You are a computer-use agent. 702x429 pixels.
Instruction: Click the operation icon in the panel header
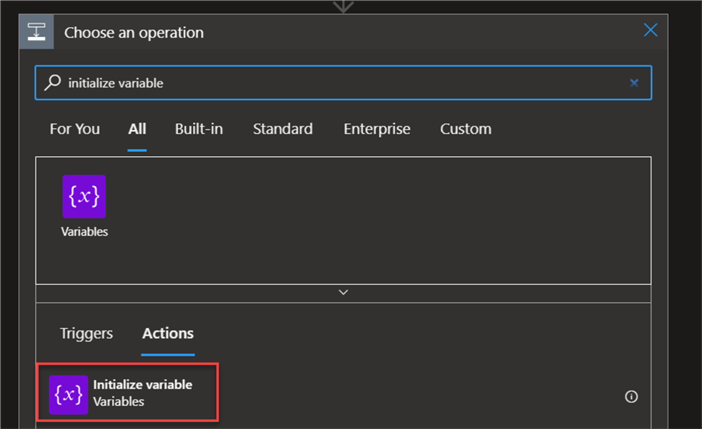click(x=36, y=32)
